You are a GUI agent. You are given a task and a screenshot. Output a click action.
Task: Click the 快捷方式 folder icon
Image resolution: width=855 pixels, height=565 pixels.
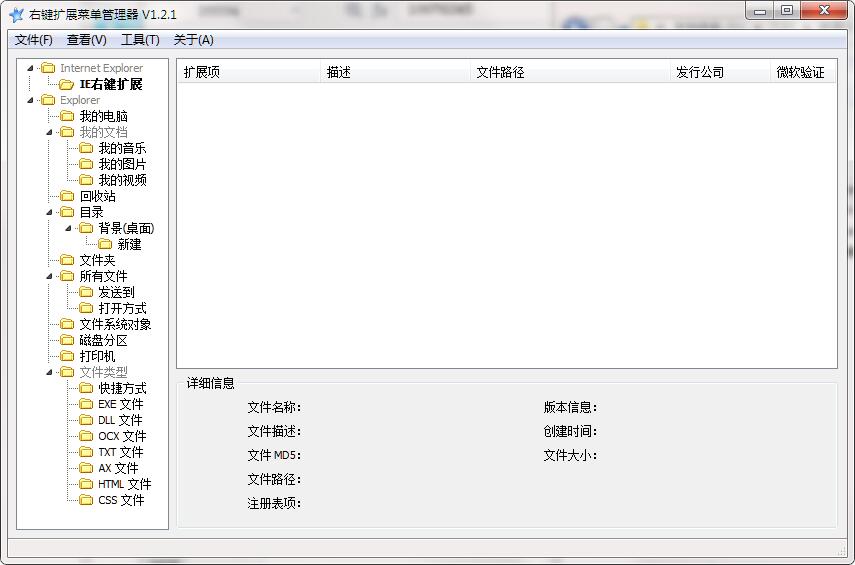[x=86, y=388]
